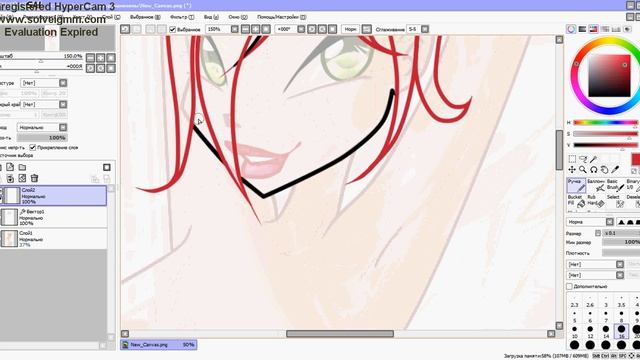Screen dimensions: 640x360
Task: Switch to the New_Canvas.png document tab
Action: pos(158,345)
